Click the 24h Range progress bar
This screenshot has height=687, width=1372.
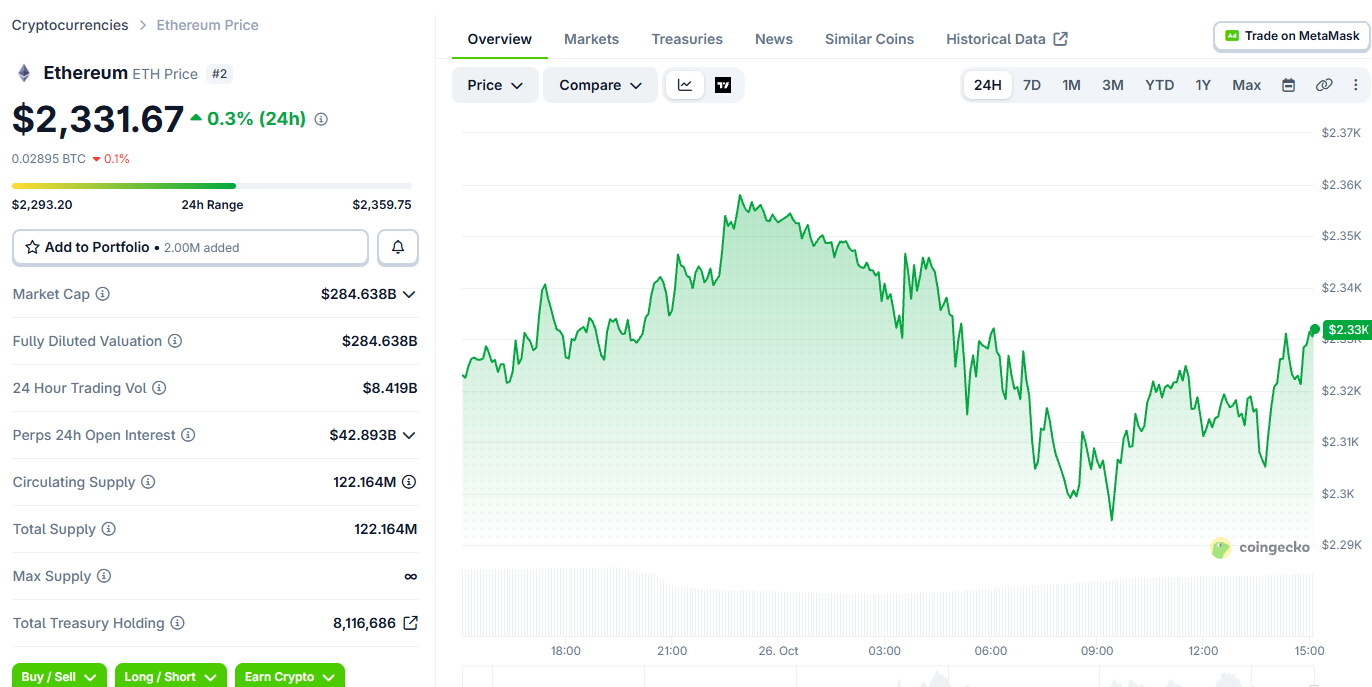[212, 186]
